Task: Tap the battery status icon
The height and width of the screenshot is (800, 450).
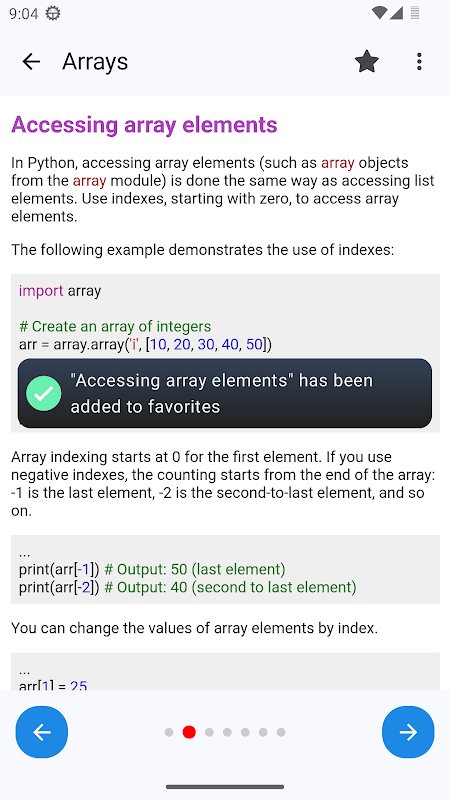Action: click(415, 13)
